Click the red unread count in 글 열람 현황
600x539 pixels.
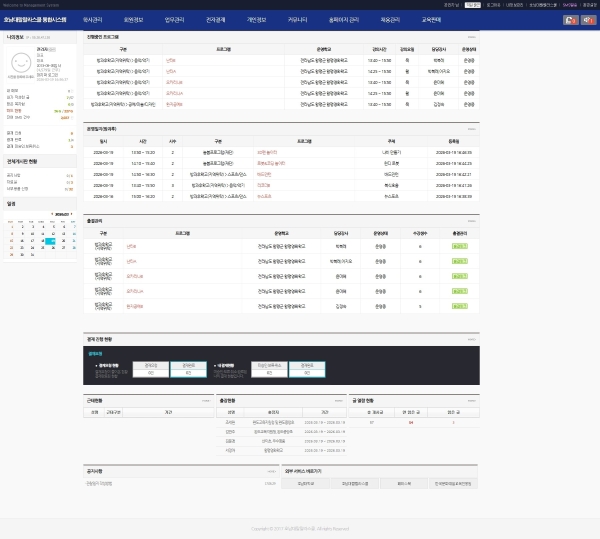tap(411, 423)
